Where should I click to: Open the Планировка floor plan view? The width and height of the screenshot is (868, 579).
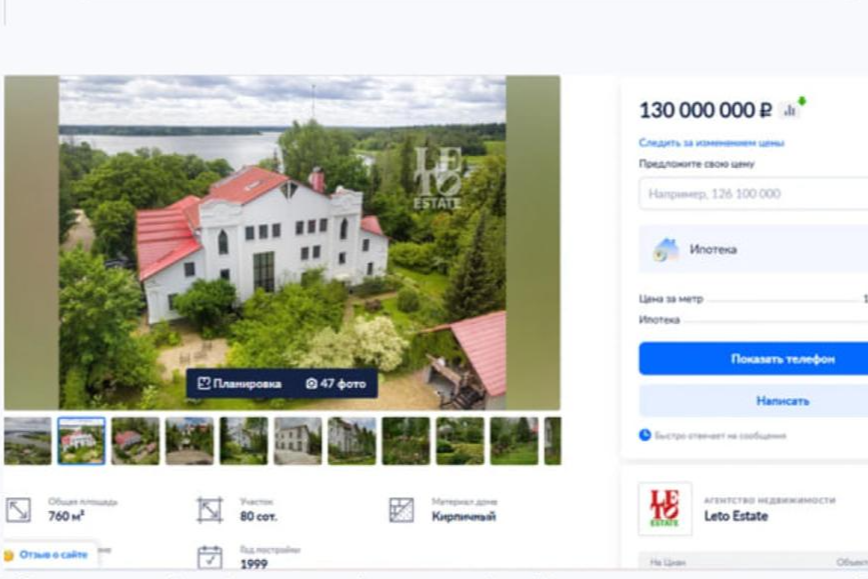click(240, 384)
